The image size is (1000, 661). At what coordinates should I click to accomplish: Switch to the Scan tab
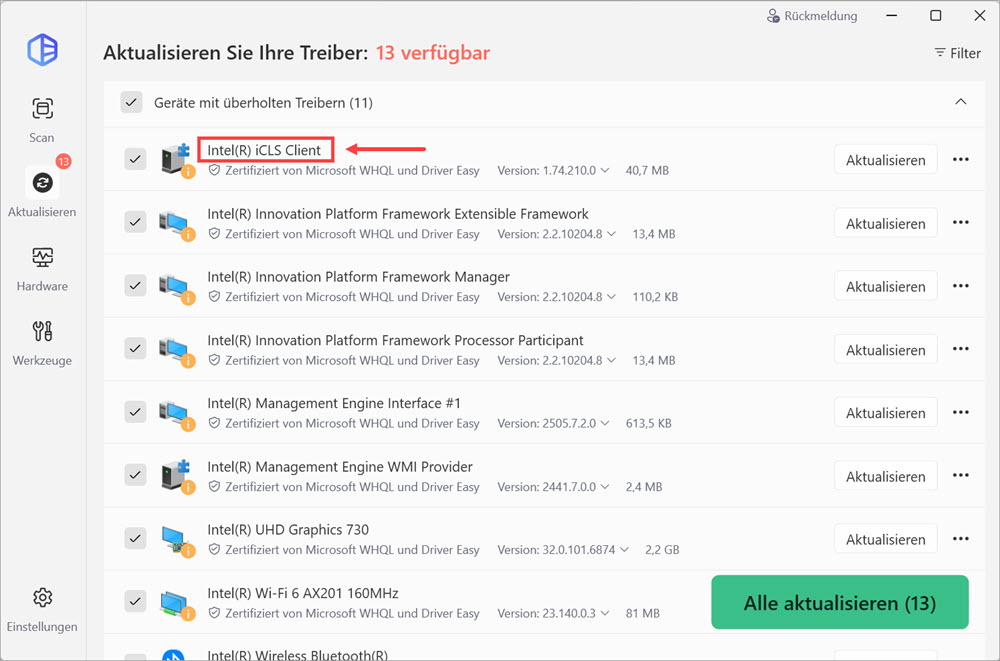[x=42, y=120]
